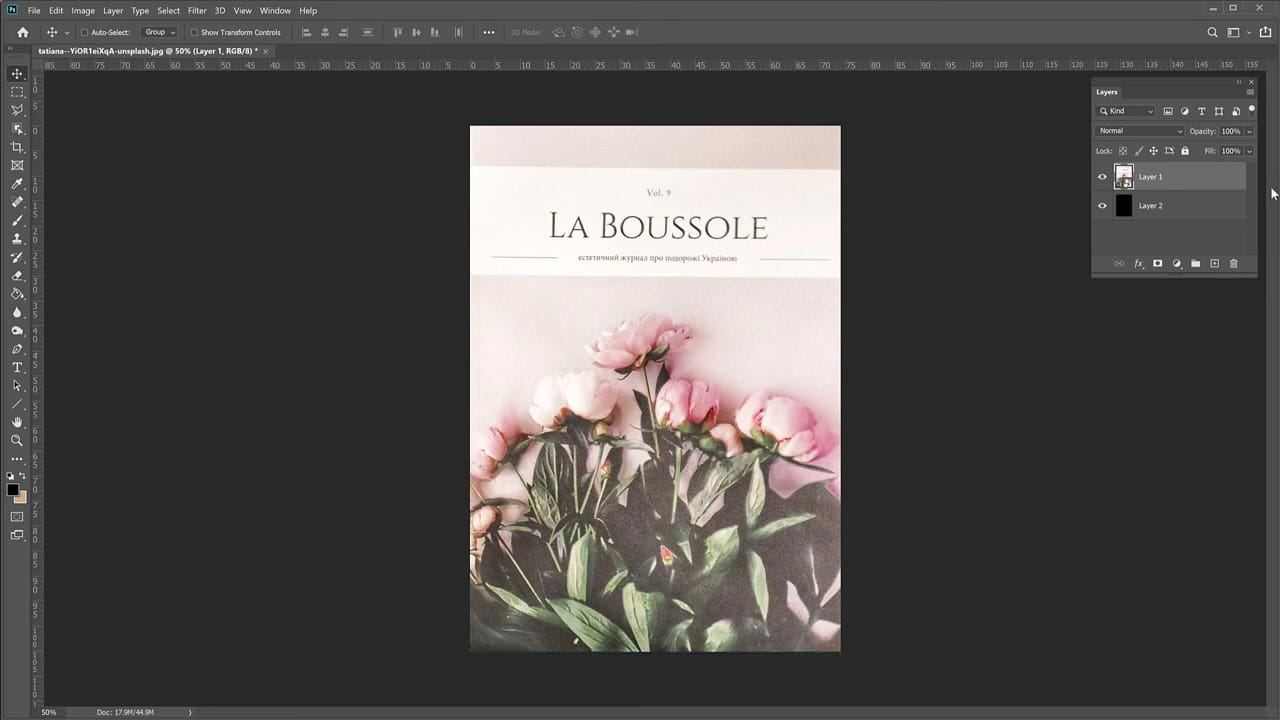Open the Fill slider dropdown arrow
This screenshot has width=1280, height=720.
click(1249, 151)
